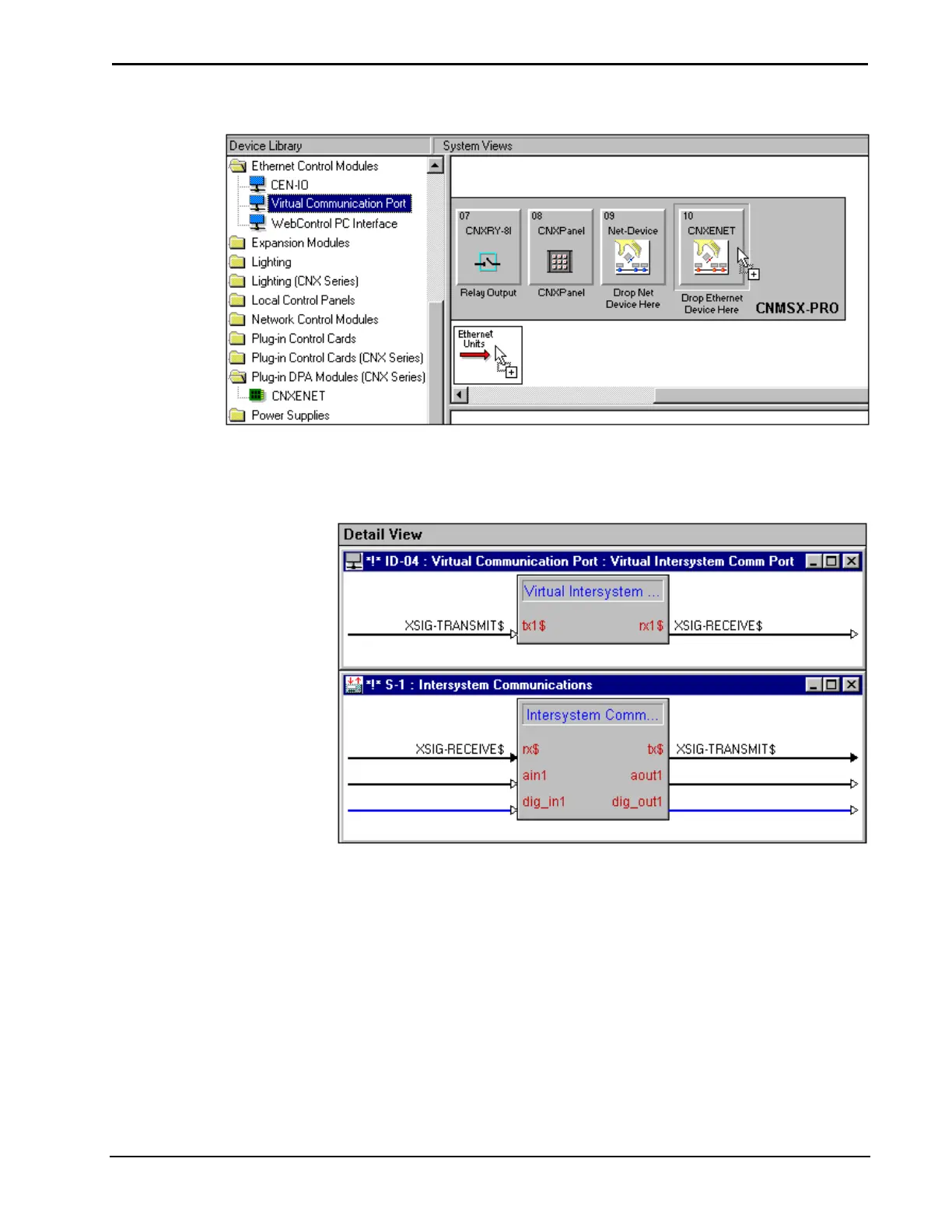This screenshot has height=1232, width=952.
Task: Expand the Expansion Modules folder
Action: [x=238, y=243]
